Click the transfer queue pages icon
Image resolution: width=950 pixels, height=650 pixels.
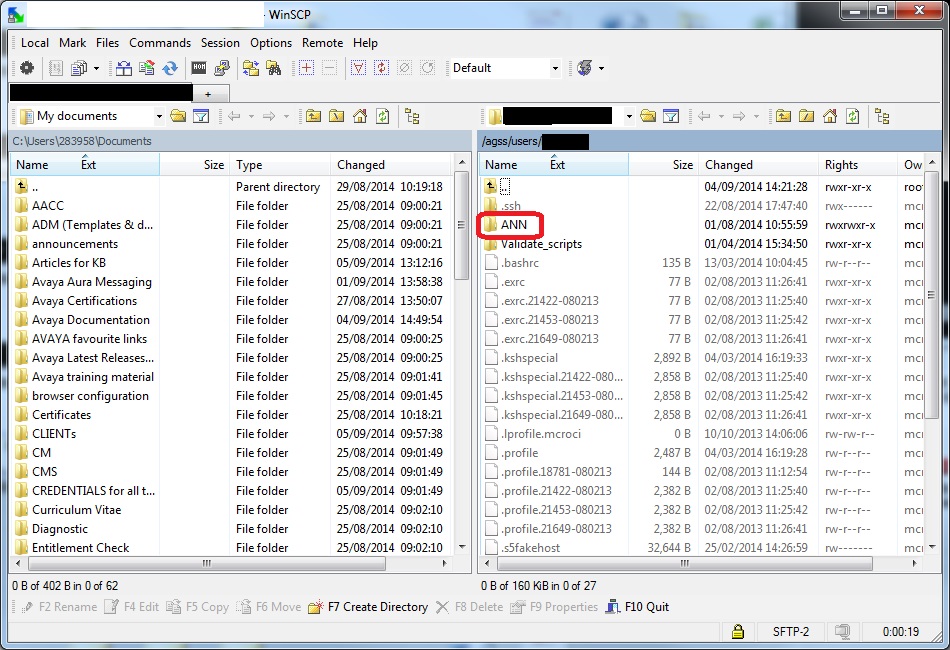click(79, 68)
